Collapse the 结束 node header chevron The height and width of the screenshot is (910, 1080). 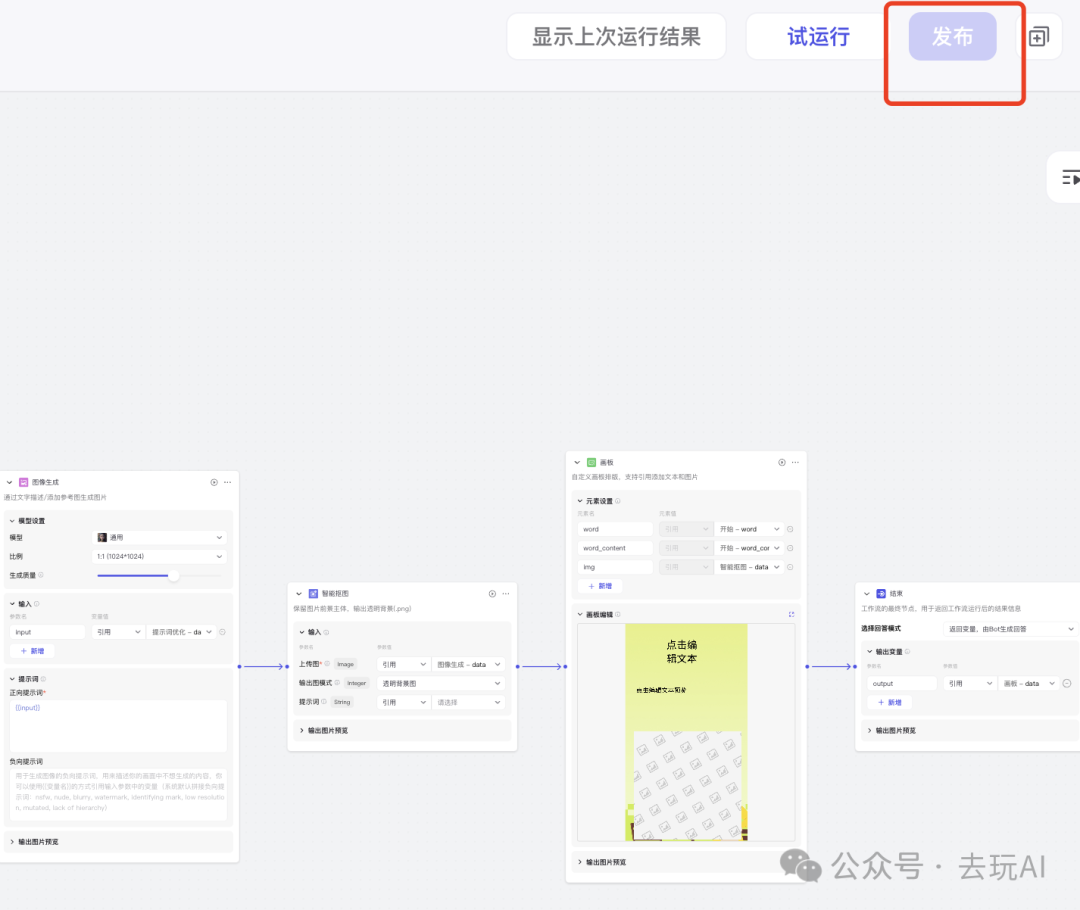pyautogui.click(x=866, y=594)
